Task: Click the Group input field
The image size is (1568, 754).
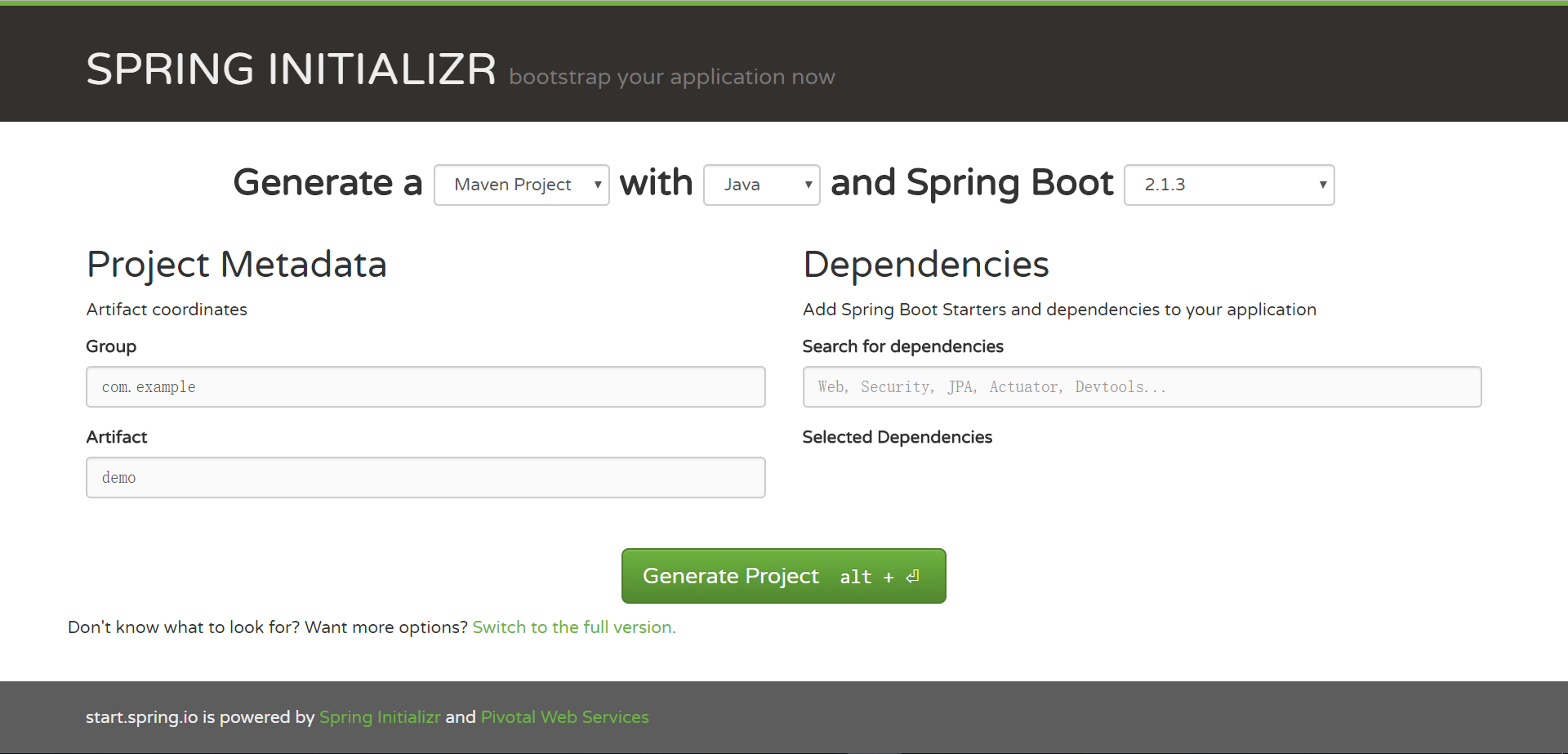Action: pyautogui.click(x=425, y=386)
